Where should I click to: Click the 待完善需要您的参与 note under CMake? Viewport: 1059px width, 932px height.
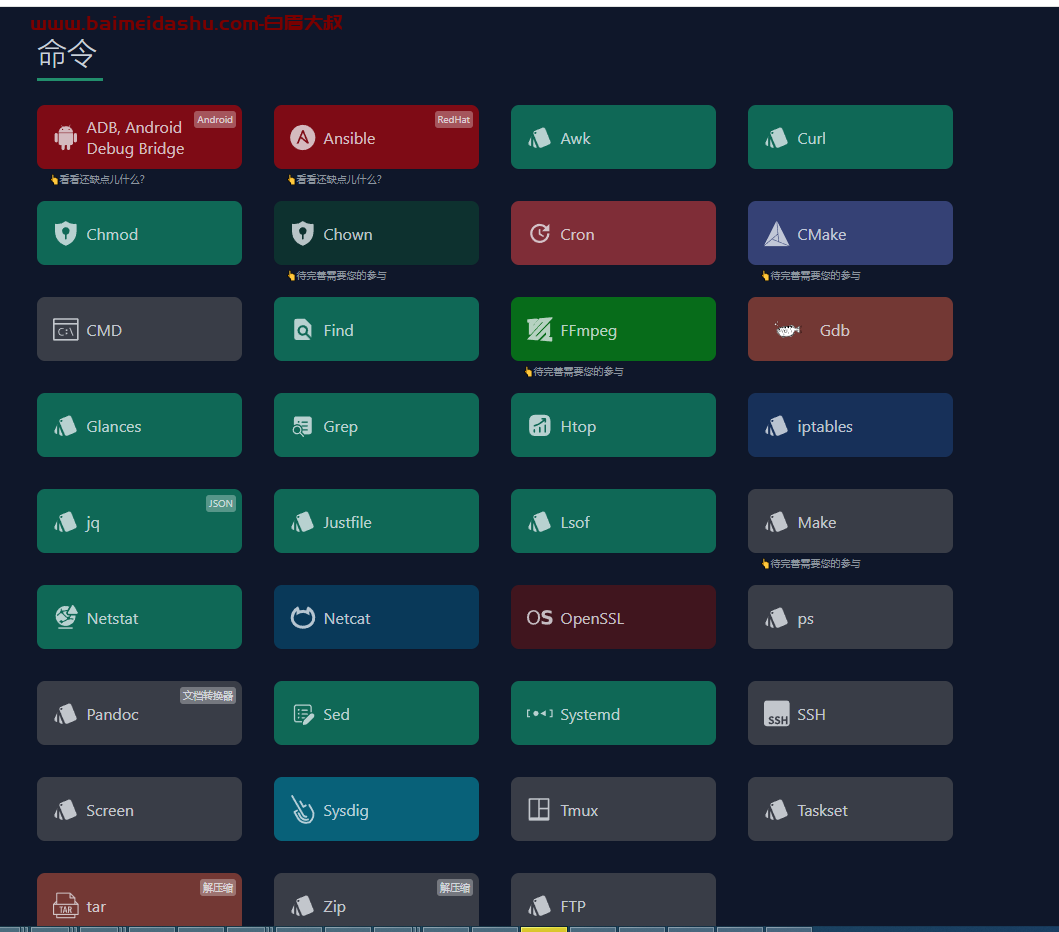[x=811, y=275]
